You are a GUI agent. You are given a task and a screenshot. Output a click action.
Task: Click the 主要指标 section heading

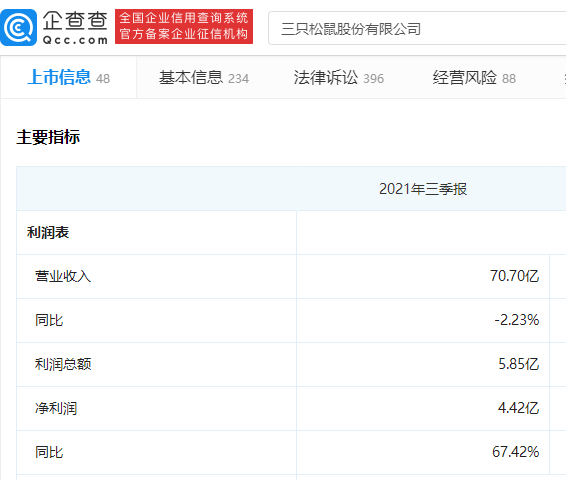pos(48,137)
